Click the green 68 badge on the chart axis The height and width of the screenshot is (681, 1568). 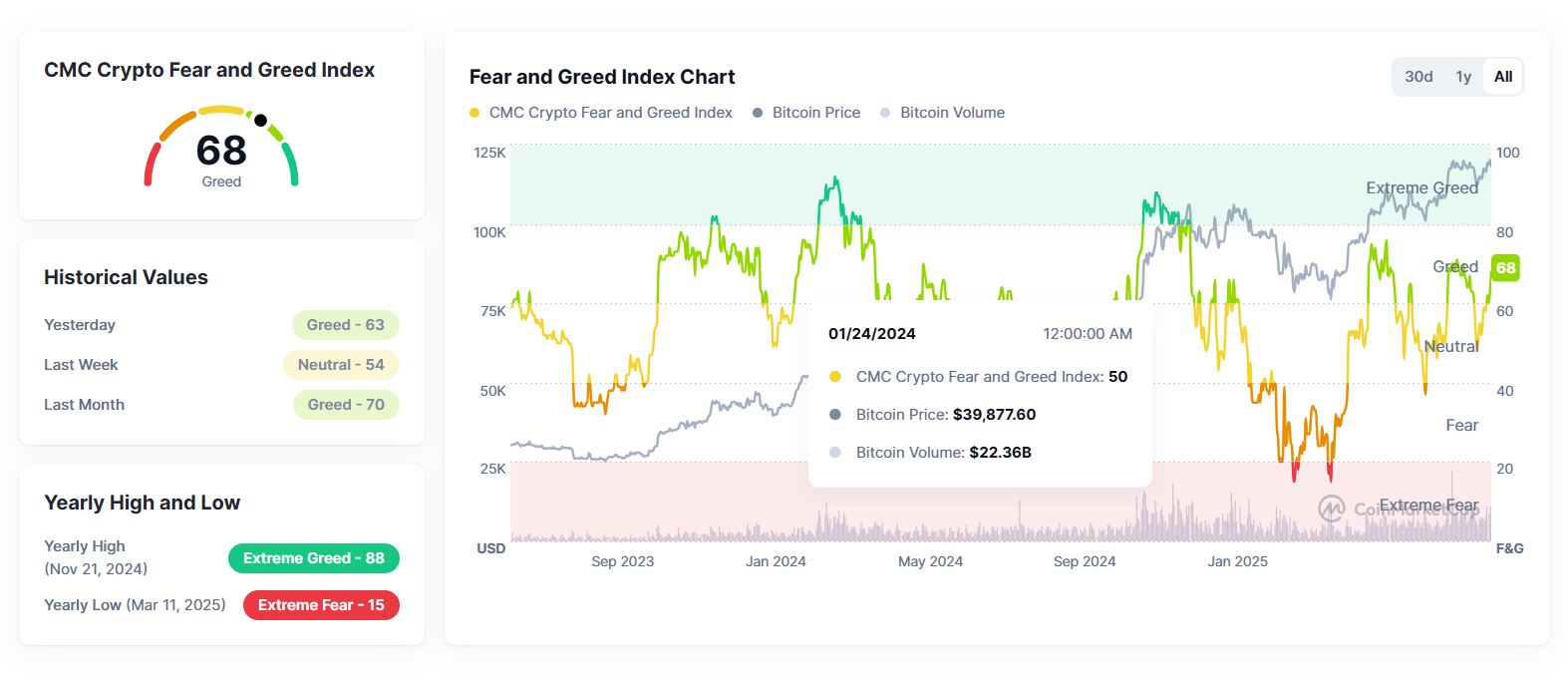[1506, 267]
